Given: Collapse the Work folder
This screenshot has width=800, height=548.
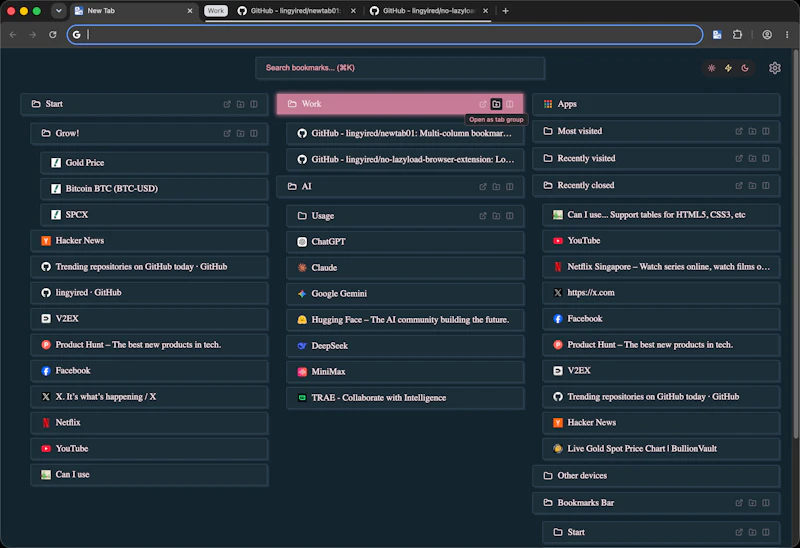Looking at the screenshot, I should pos(400,104).
